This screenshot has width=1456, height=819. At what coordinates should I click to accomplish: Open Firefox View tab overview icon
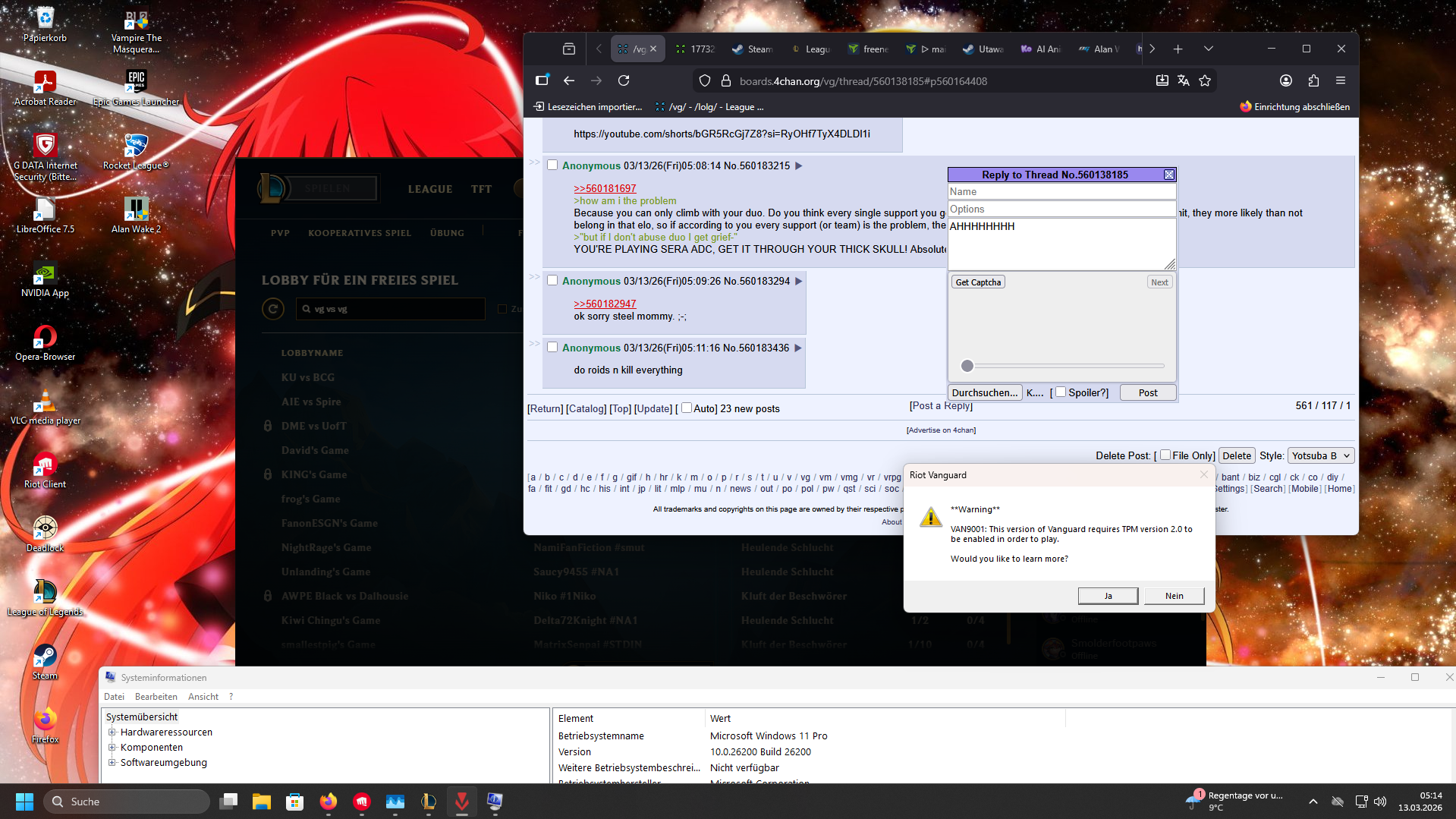coord(569,49)
